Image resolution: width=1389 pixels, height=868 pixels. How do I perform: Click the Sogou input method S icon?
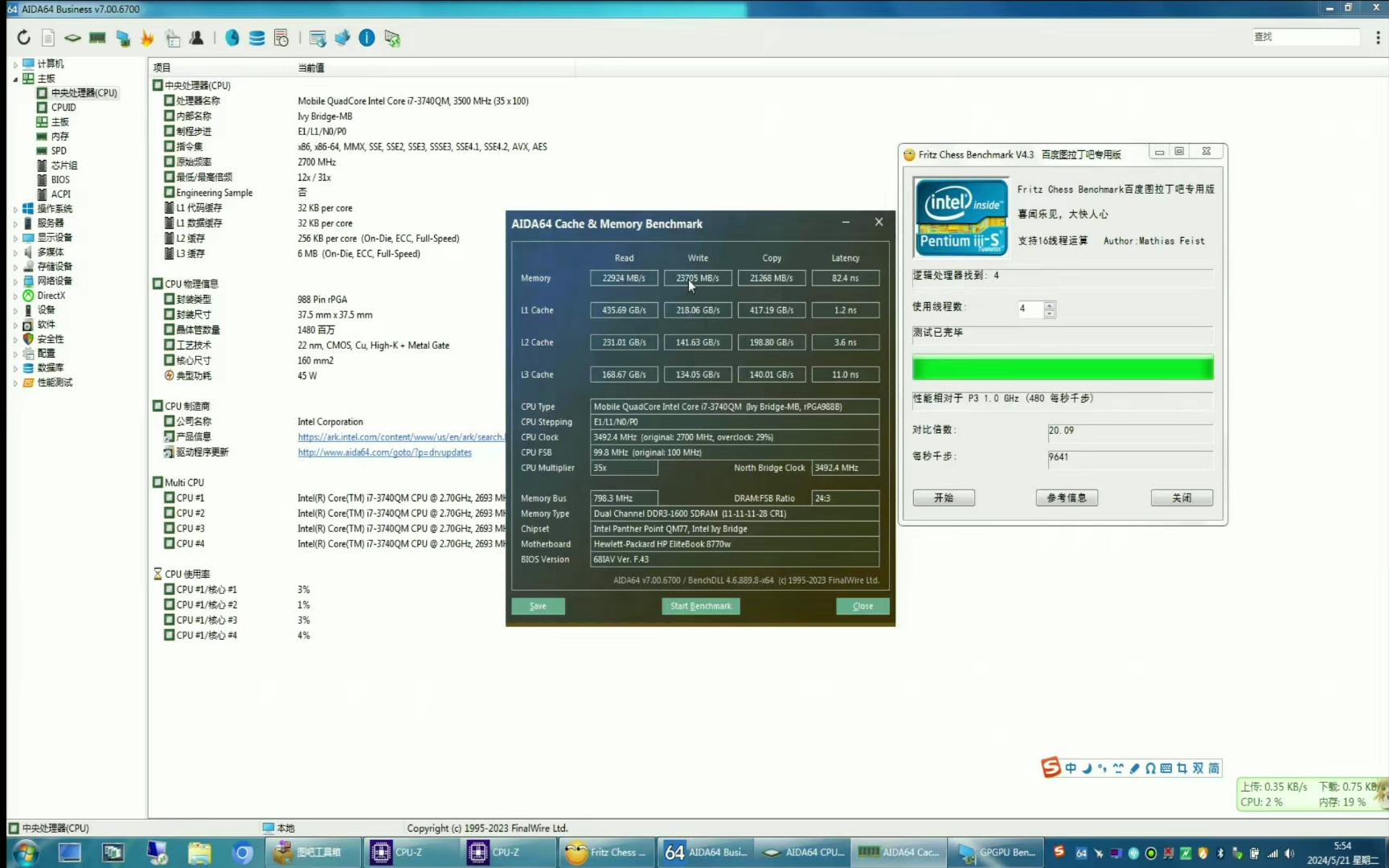(1051, 768)
